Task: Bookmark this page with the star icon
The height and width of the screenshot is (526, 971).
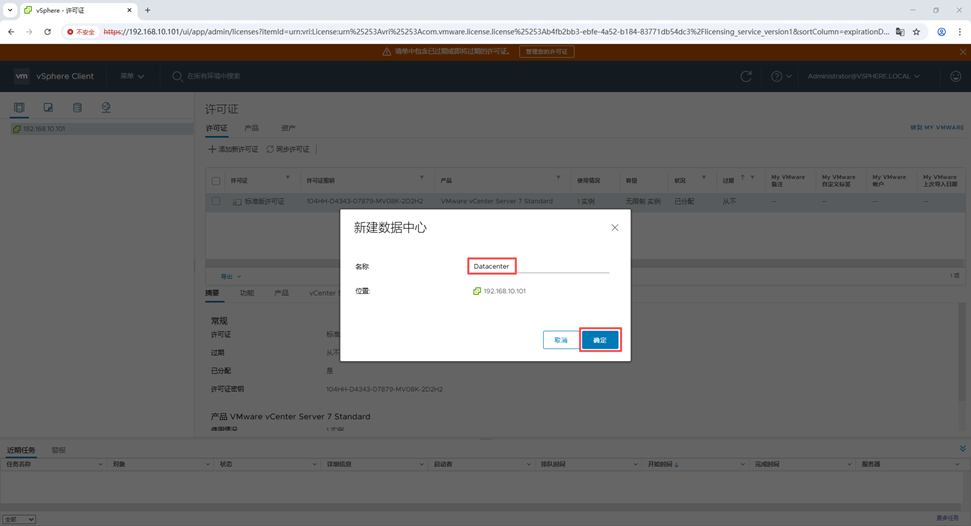Action: pyautogui.click(x=916, y=32)
